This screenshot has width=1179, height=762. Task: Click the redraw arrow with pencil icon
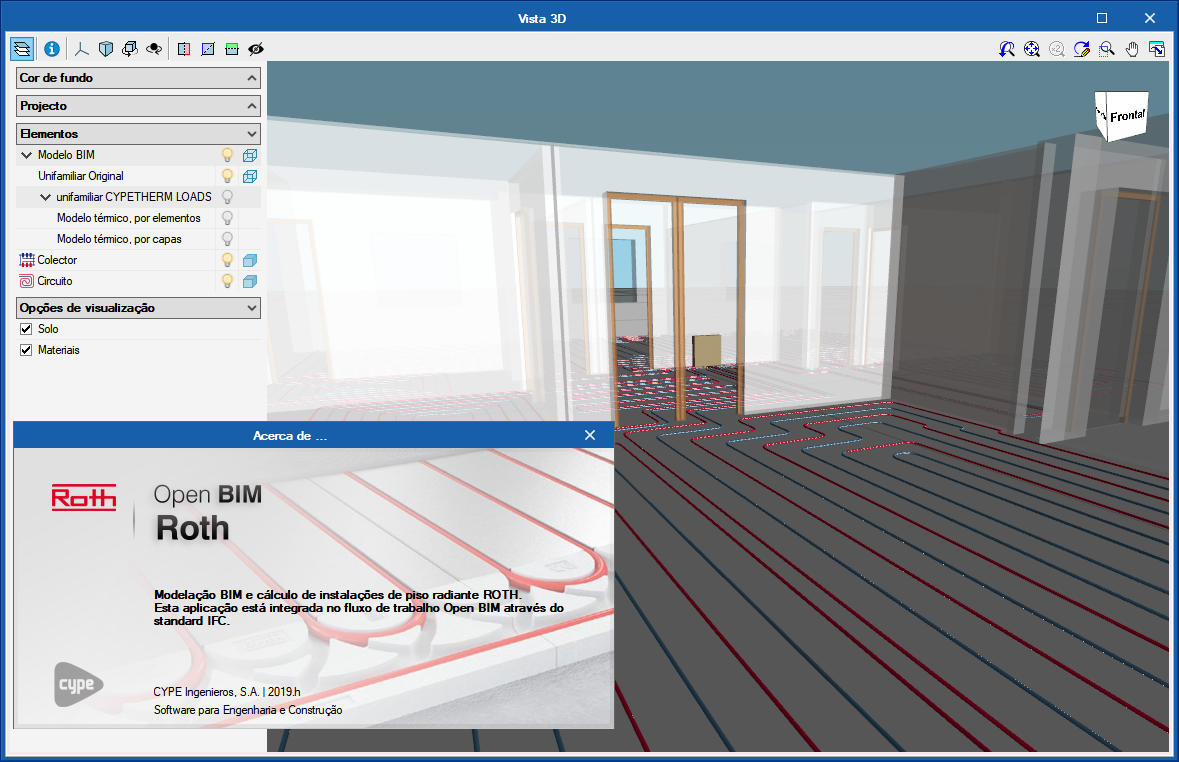[x=1082, y=49]
